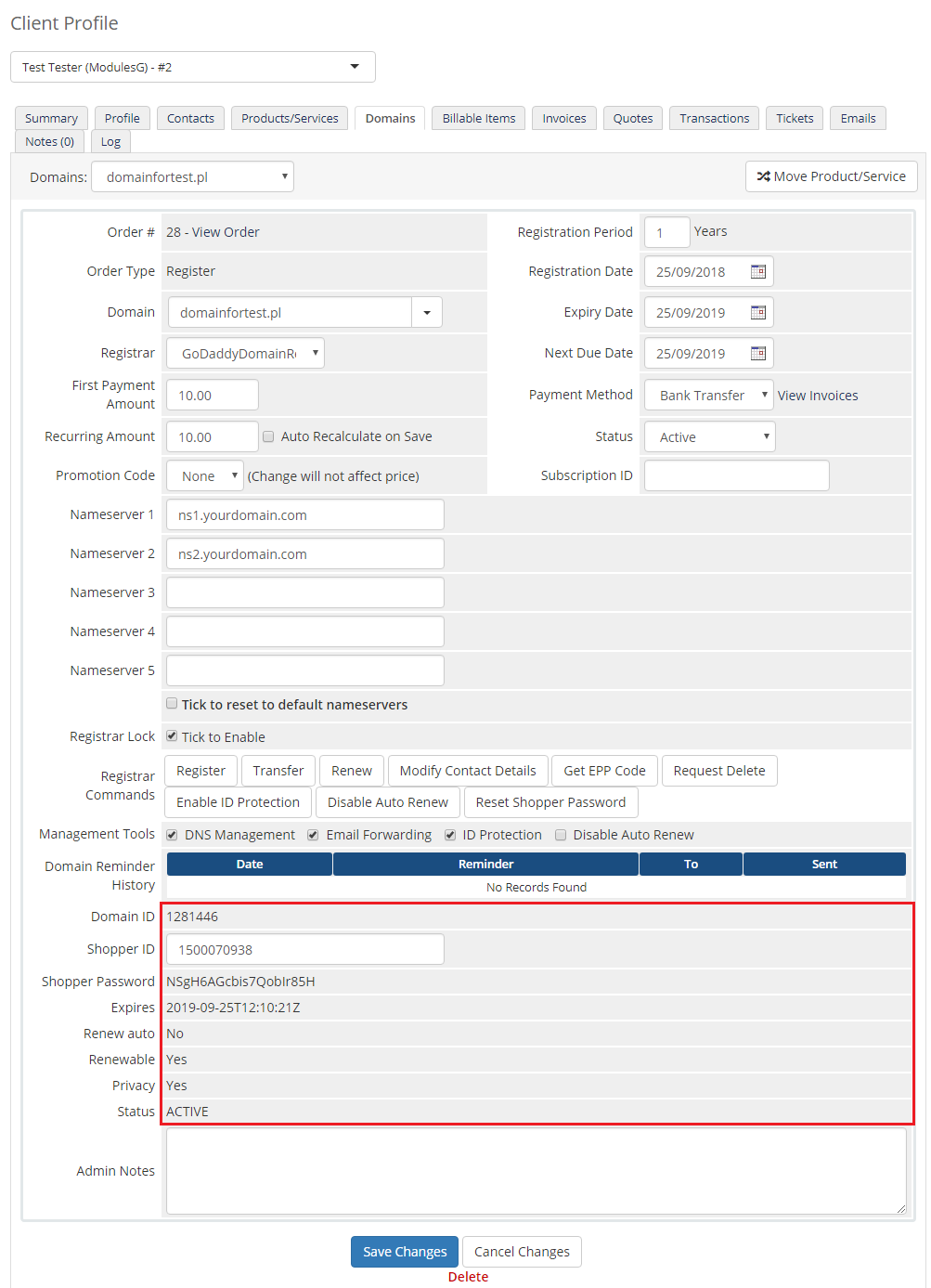931x1288 pixels.
Task: Toggle Auto Recalculate on Save checkbox
Action: pyautogui.click(x=268, y=436)
